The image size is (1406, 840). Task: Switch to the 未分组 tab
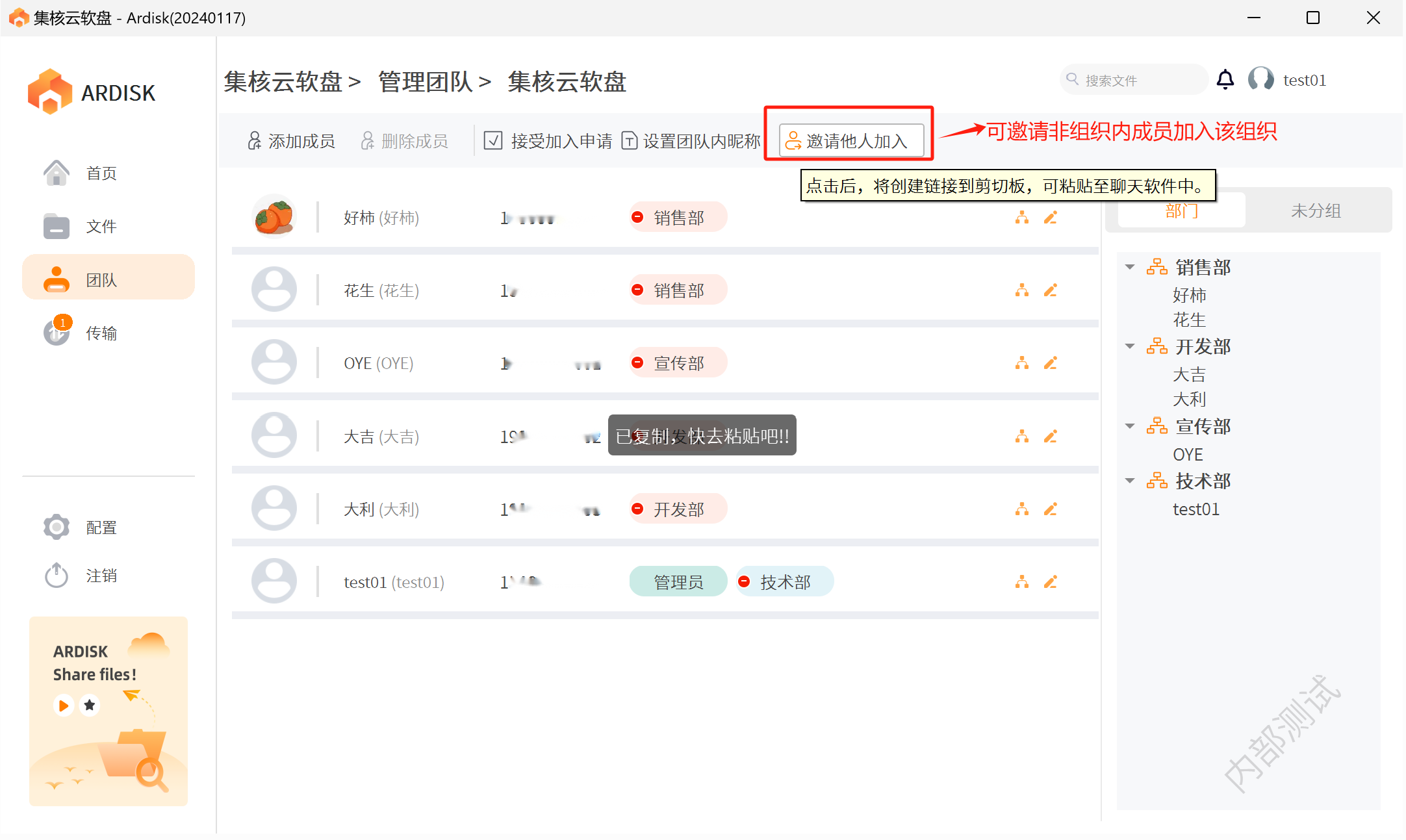pos(1316,210)
